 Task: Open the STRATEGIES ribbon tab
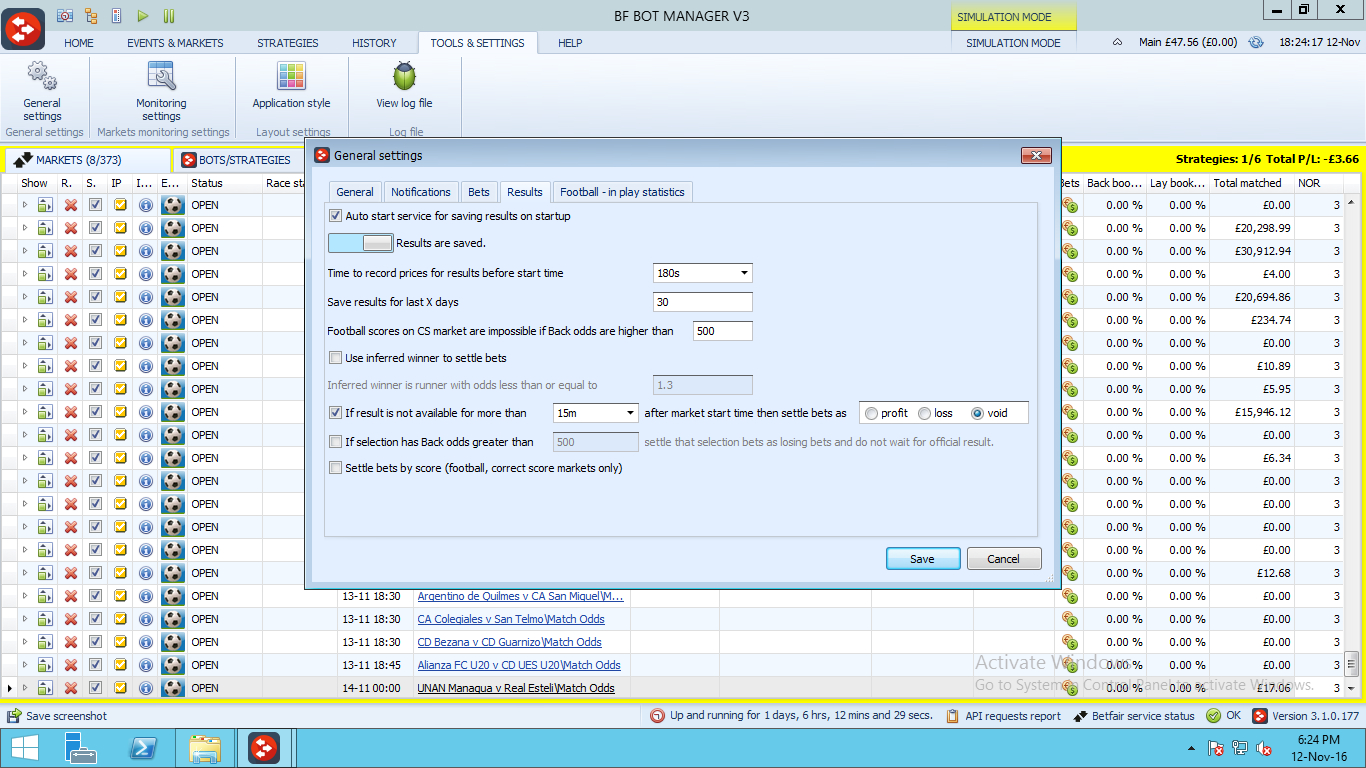tap(288, 43)
